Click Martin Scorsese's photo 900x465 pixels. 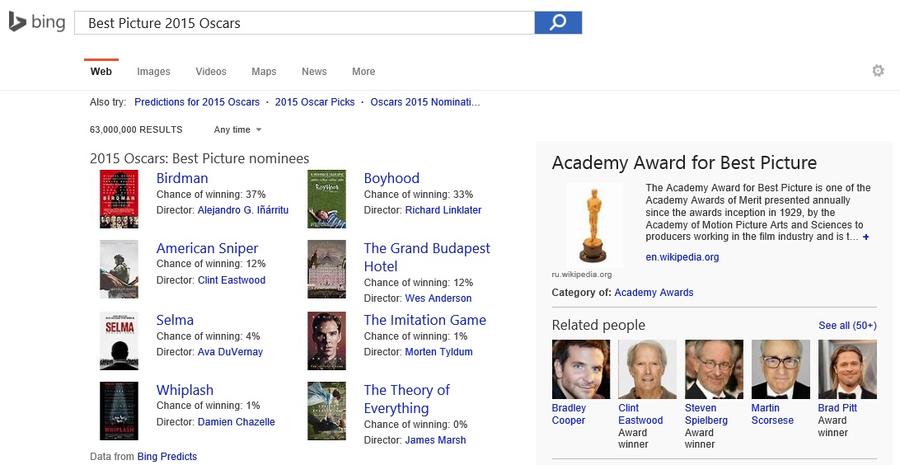tap(781, 369)
